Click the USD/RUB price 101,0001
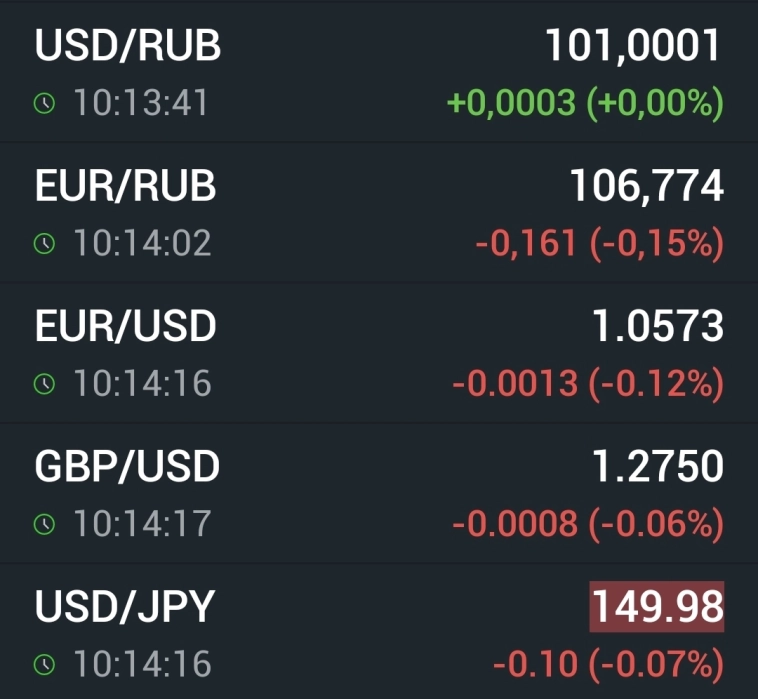The image size is (758, 699). [632, 46]
